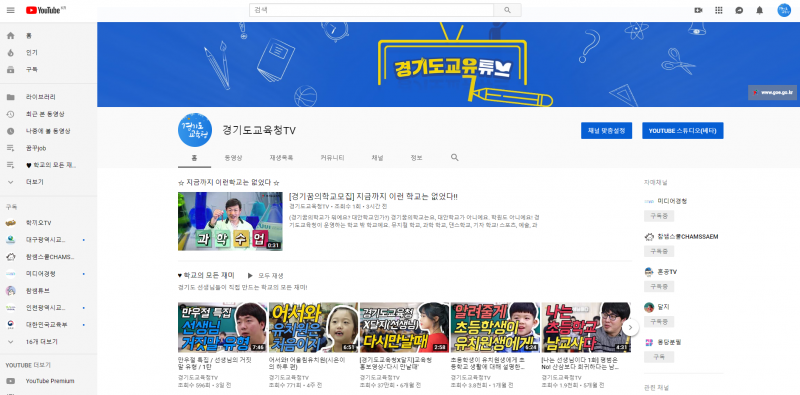Click the search magnifier button

tap(507, 10)
